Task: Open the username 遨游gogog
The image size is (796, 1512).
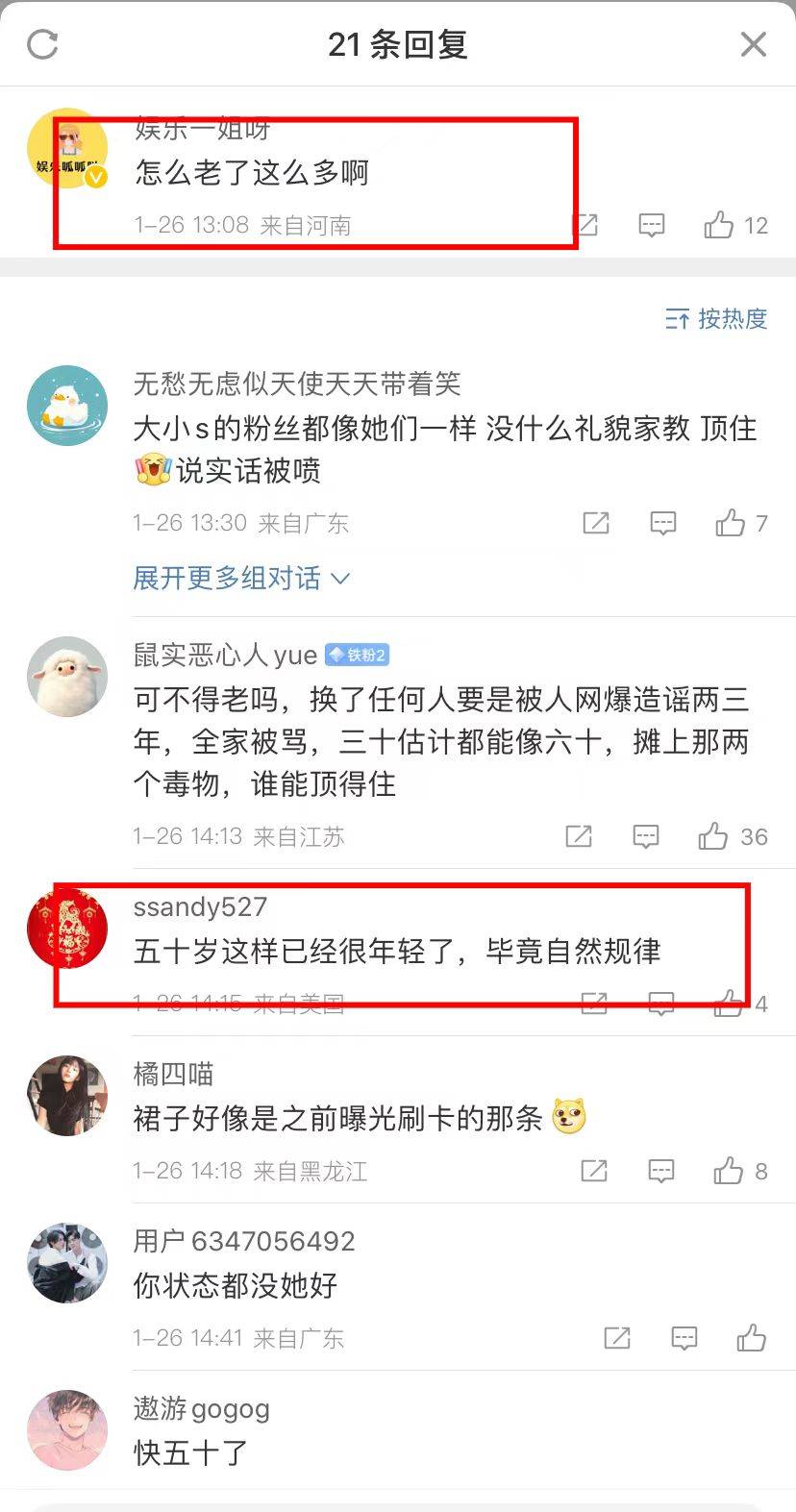Action: tap(202, 1409)
